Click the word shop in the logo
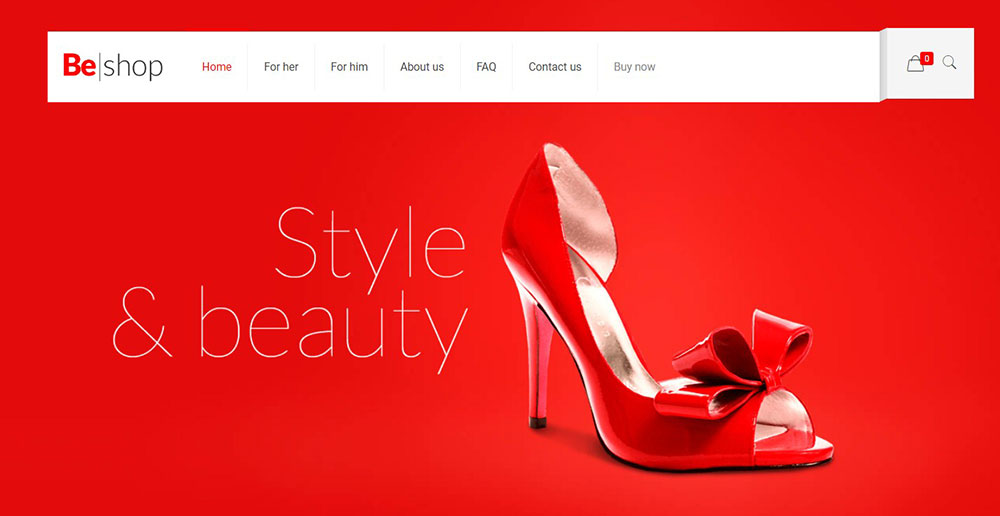The width and height of the screenshot is (1000, 516). point(133,67)
